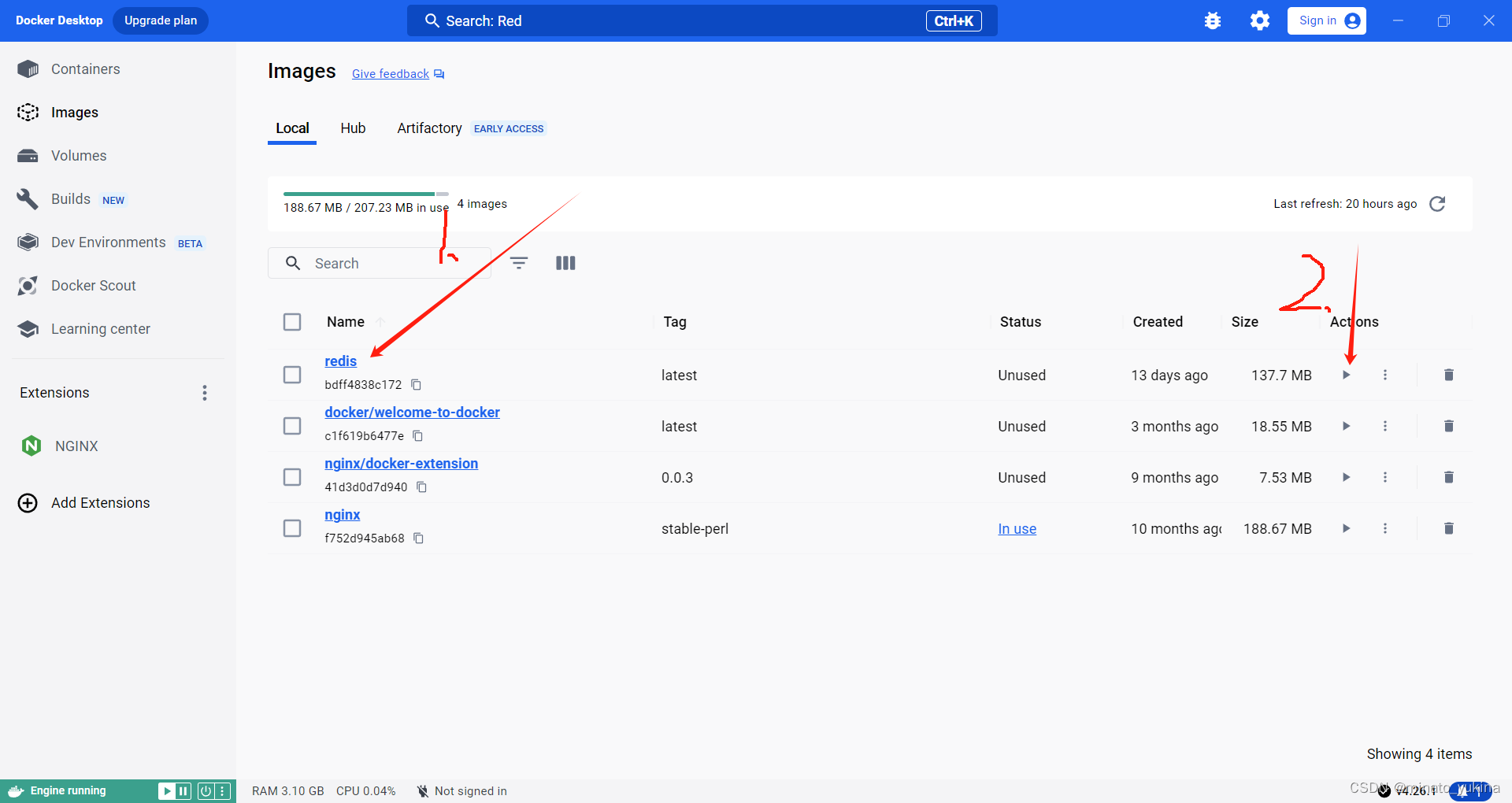Open the troubleshoot bug icon
Image resolution: width=1512 pixels, height=803 pixels.
pos(1213,20)
